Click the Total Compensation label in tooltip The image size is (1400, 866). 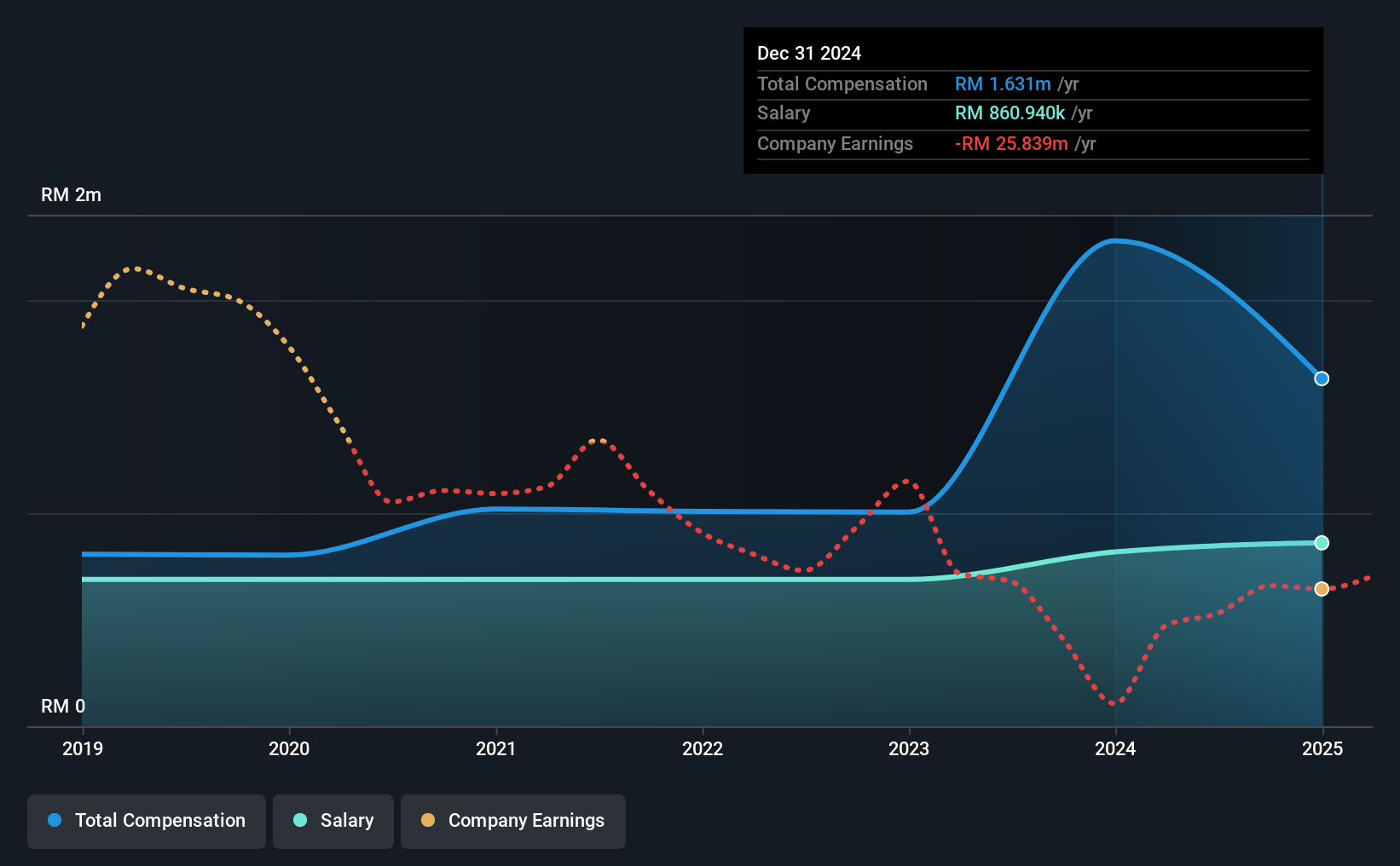pyautogui.click(x=842, y=84)
